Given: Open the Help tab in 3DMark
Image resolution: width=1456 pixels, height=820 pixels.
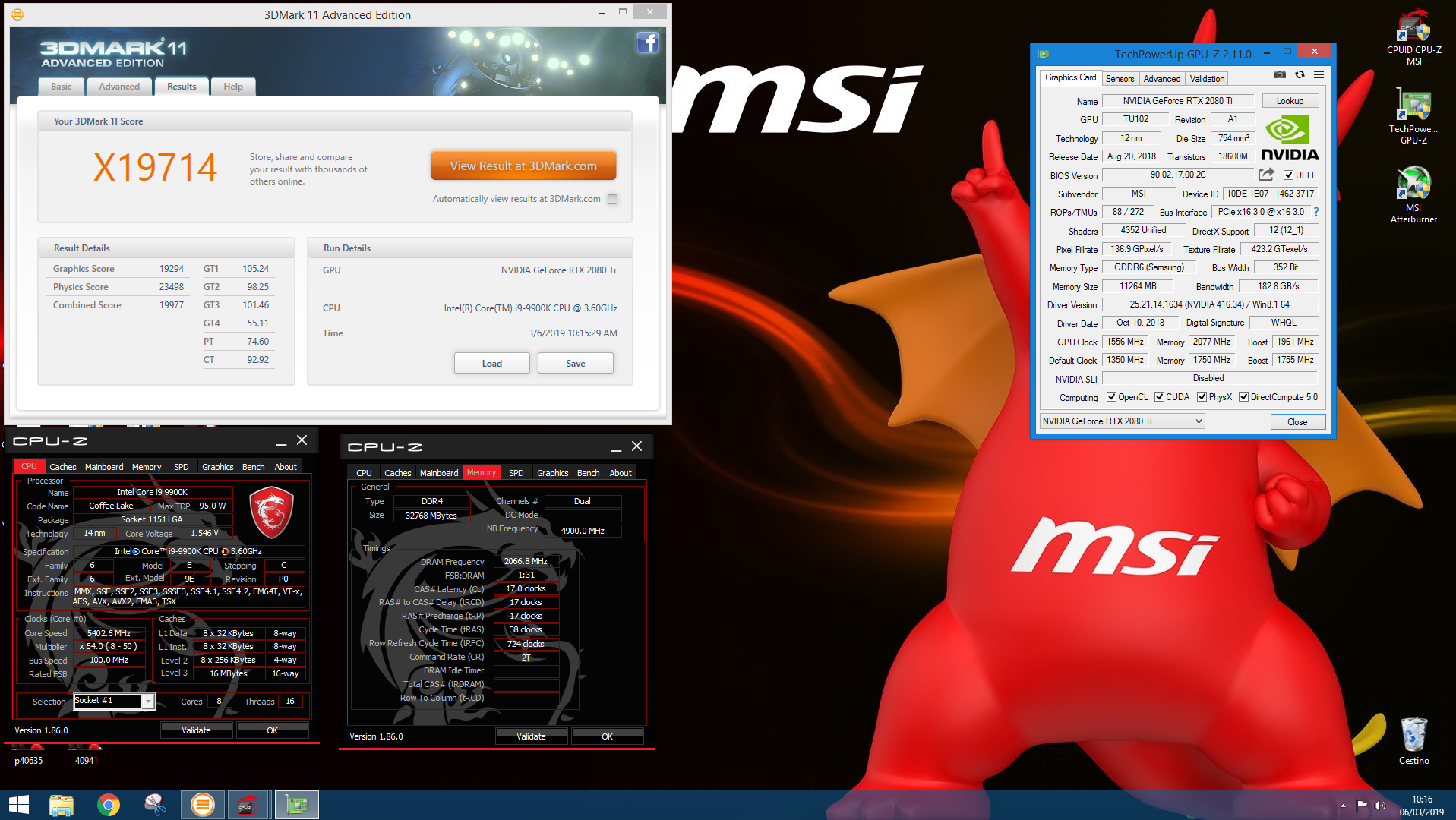Looking at the screenshot, I should tap(233, 87).
